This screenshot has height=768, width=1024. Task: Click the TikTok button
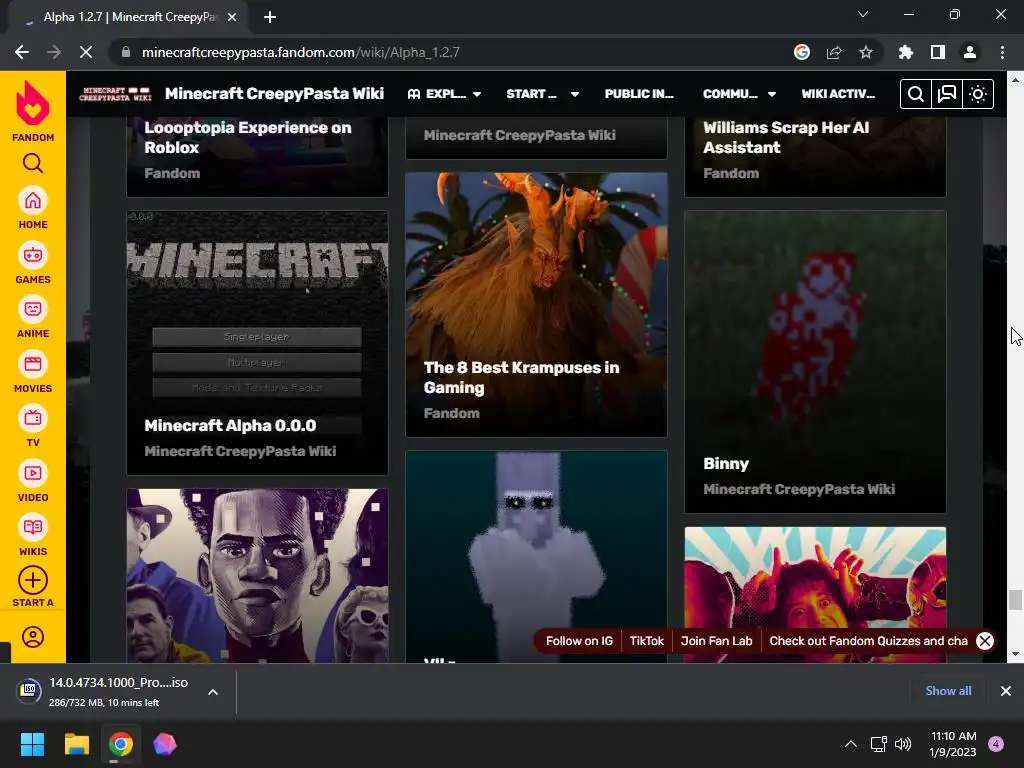[647, 641]
